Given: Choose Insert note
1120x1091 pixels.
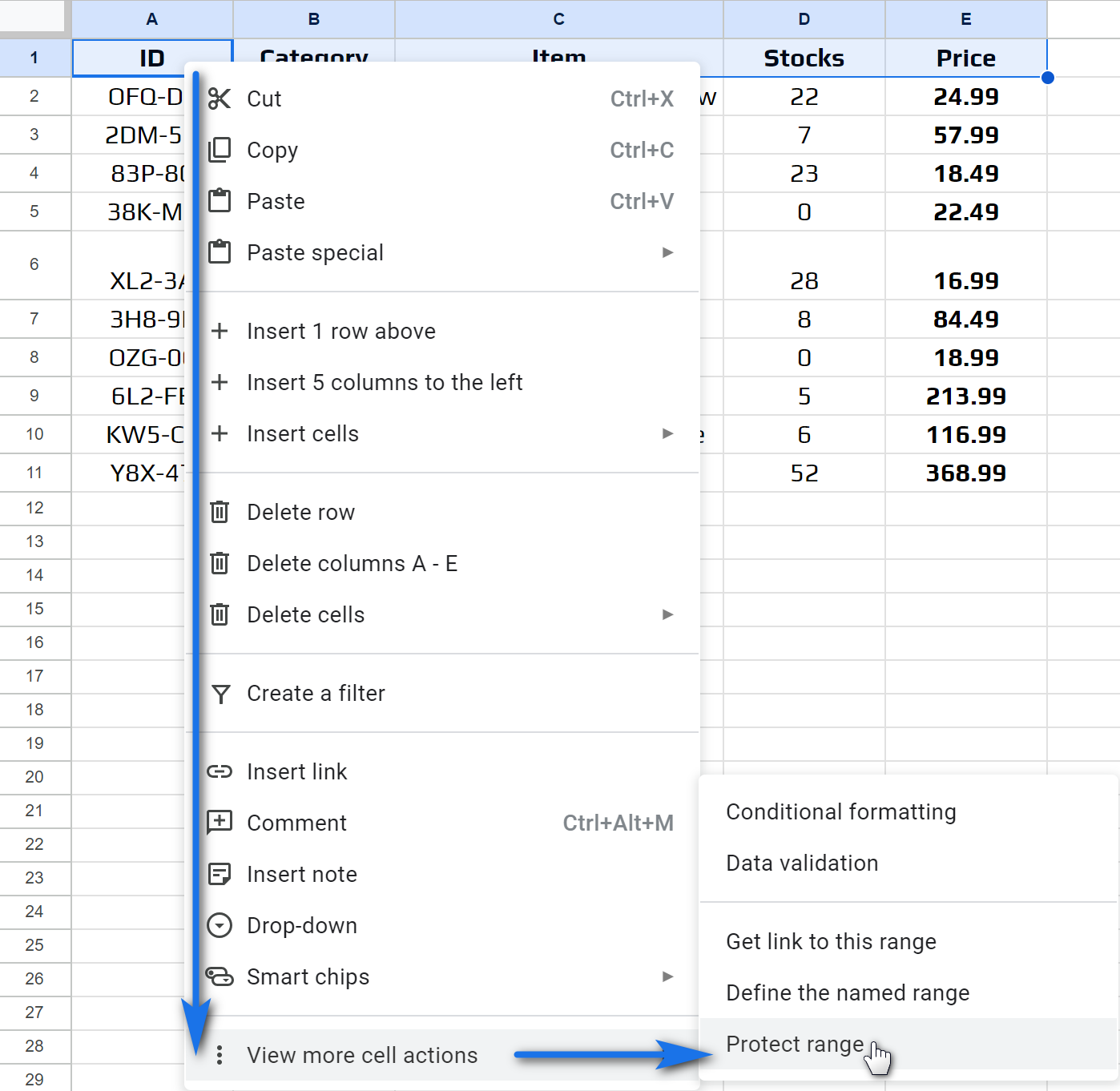Looking at the screenshot, I should point(442,874).
